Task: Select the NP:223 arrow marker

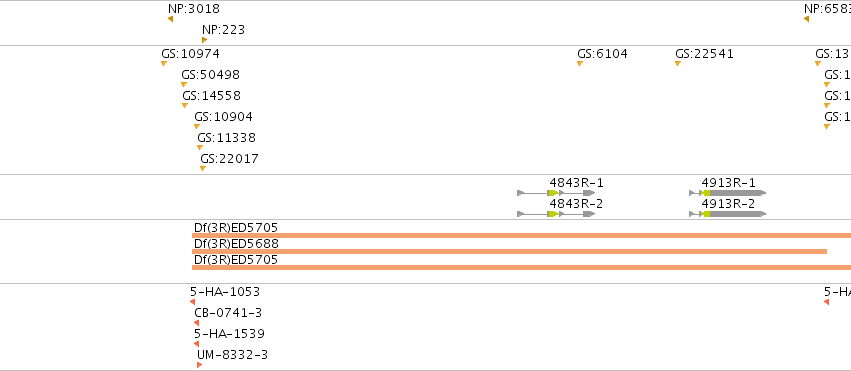Action: (x=205, y=40)
